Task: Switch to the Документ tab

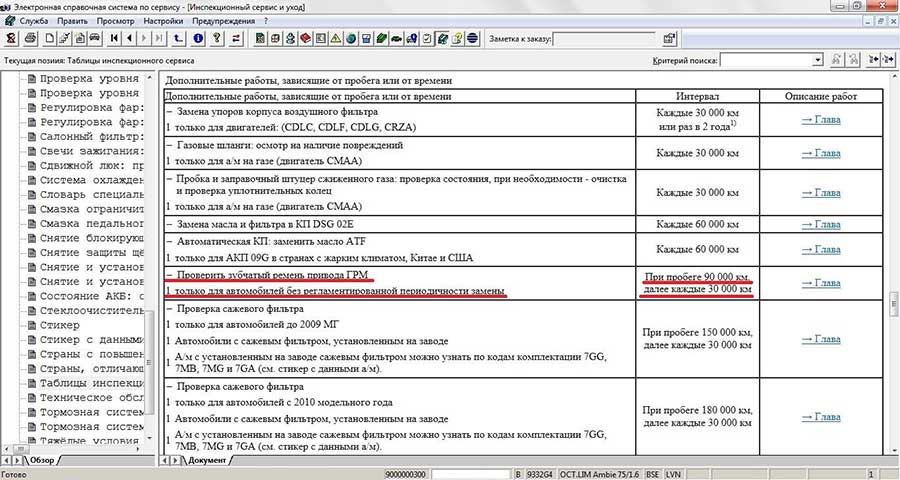Action: click(207, 460)
